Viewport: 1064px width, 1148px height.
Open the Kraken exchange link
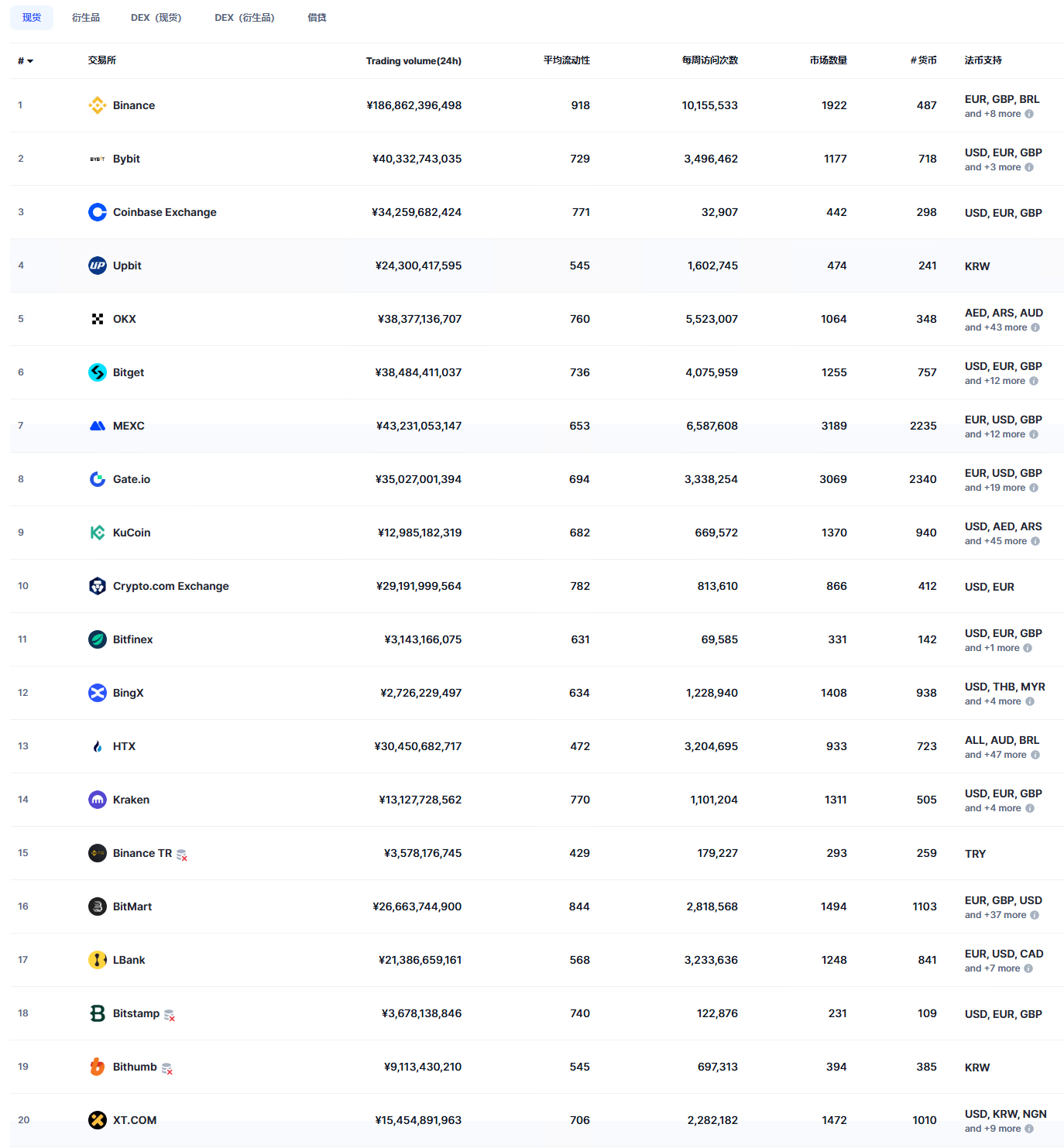132,800
